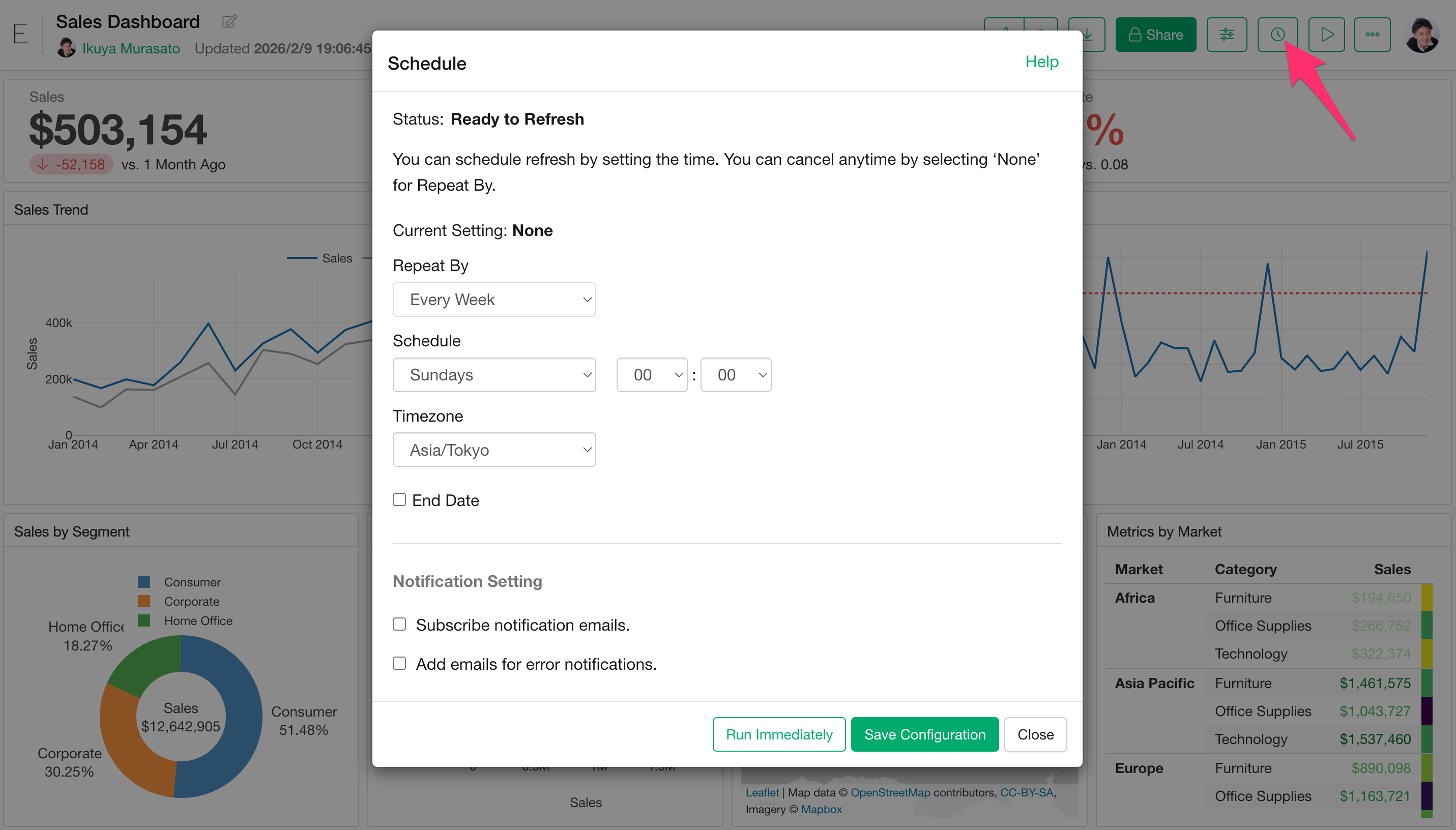The image size is (1456, 830).
Task: Click the parameter sliders icon button
Action: coord(1226,35)
